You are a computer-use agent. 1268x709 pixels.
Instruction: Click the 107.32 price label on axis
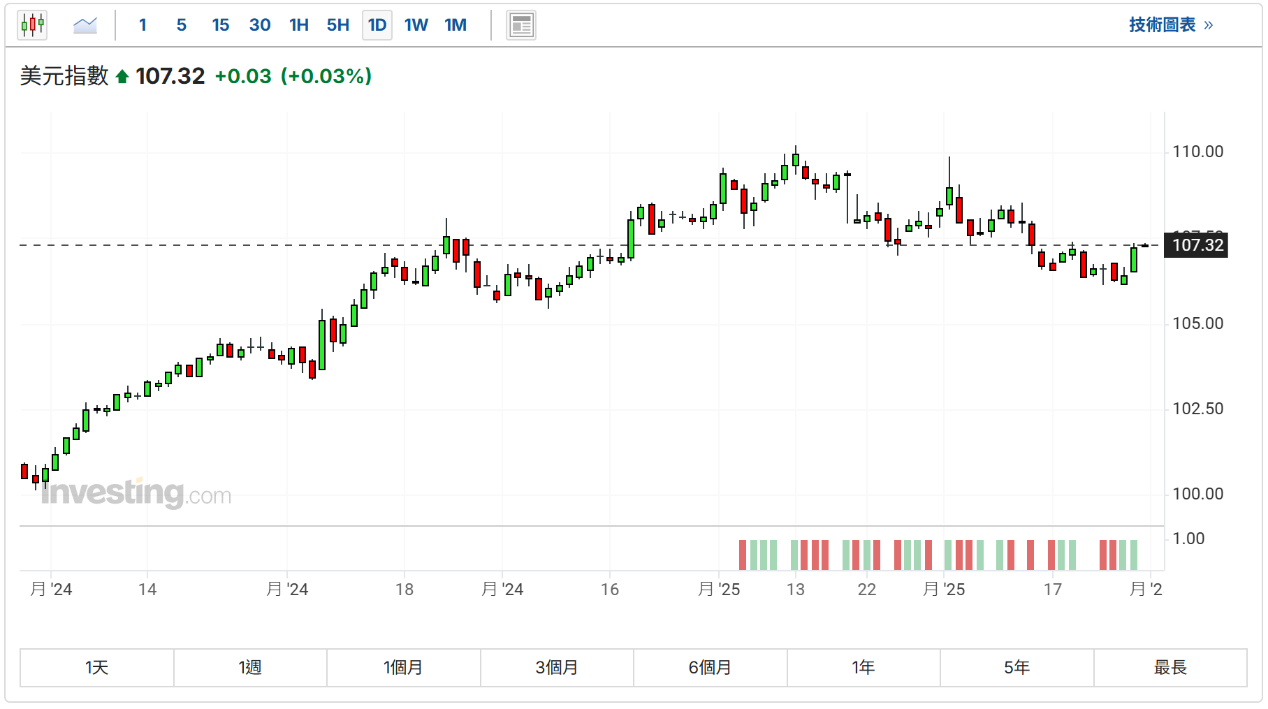click(x=1198, y=245)
